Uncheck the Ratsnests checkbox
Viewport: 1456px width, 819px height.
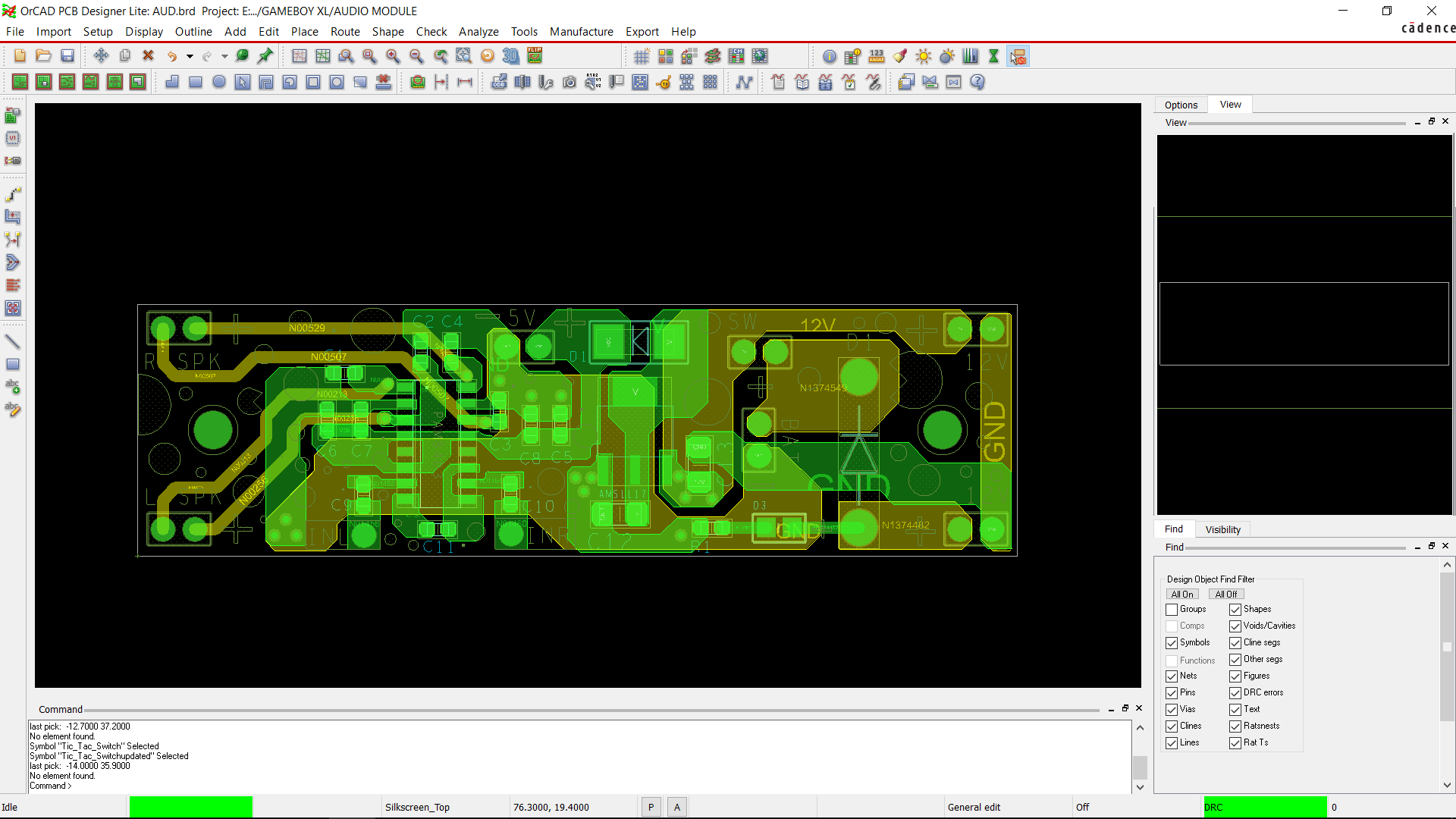click(1235, 726)
